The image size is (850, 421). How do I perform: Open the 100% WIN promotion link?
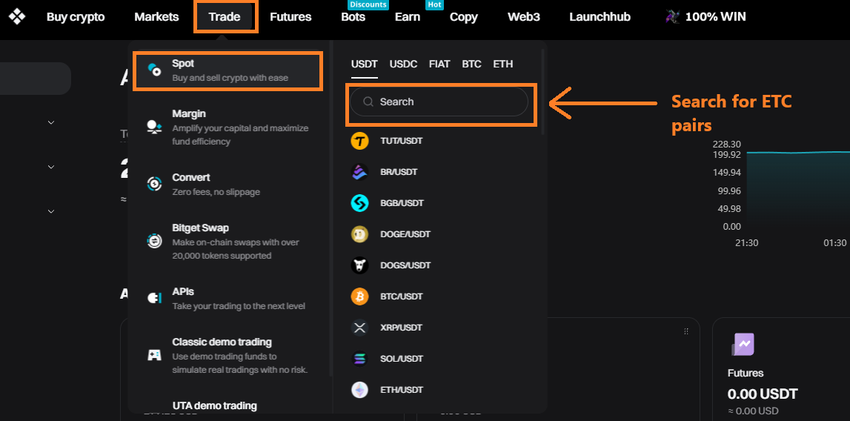[x=715, y=17]
